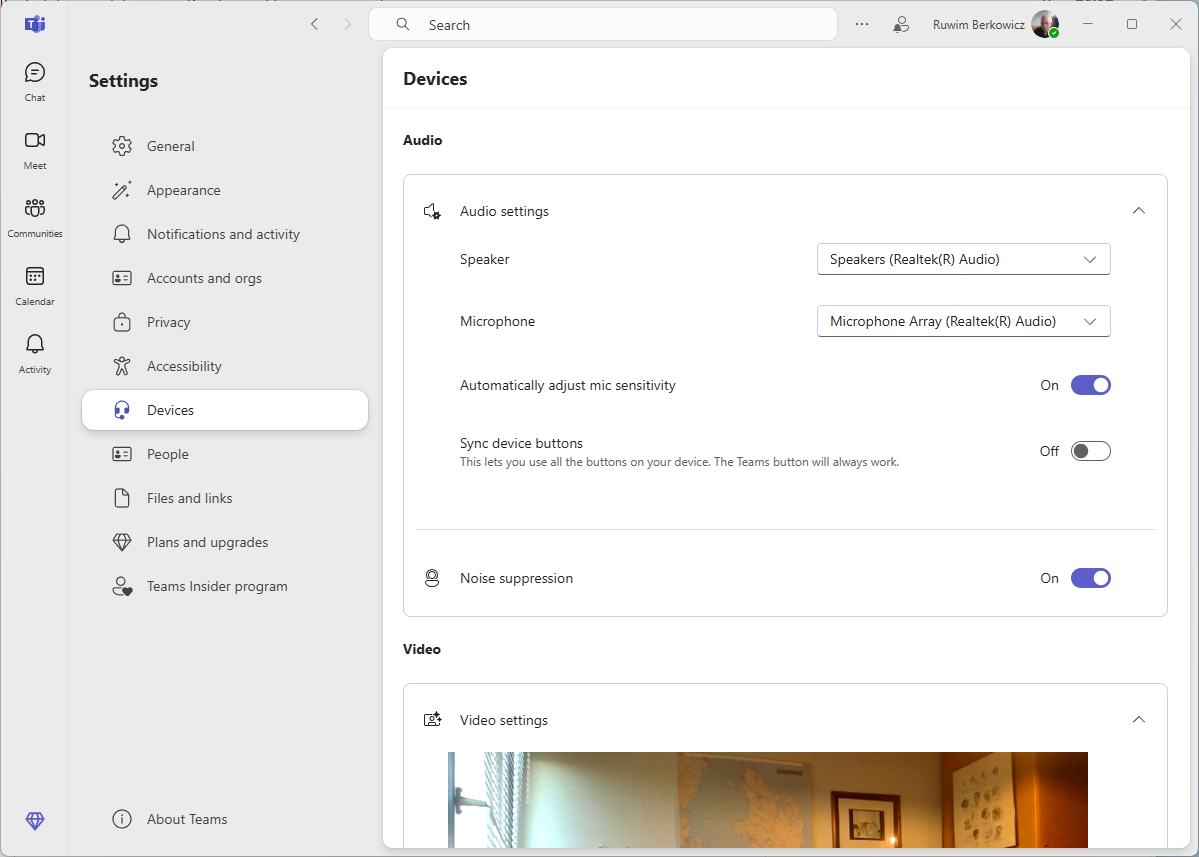Minimize the Teams window

click(x=1087, y=24)
